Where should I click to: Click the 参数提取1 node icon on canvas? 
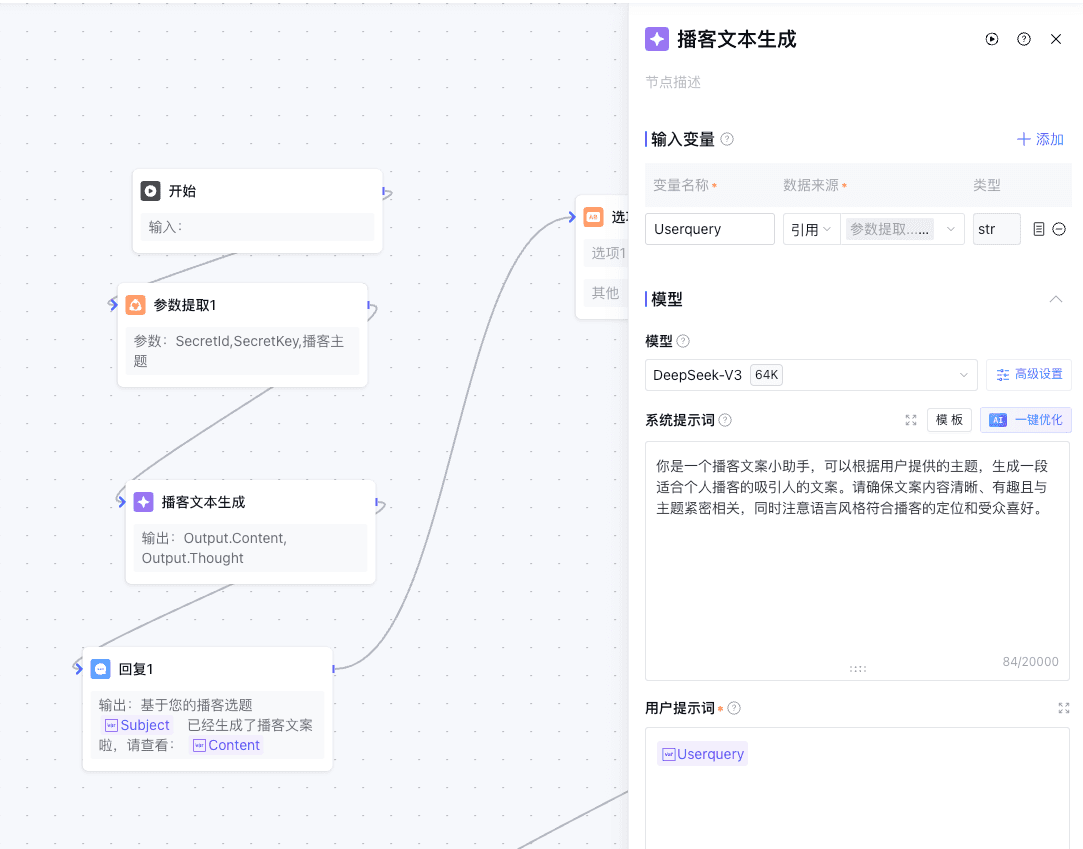pyautogui.click(x=135, y=305)
